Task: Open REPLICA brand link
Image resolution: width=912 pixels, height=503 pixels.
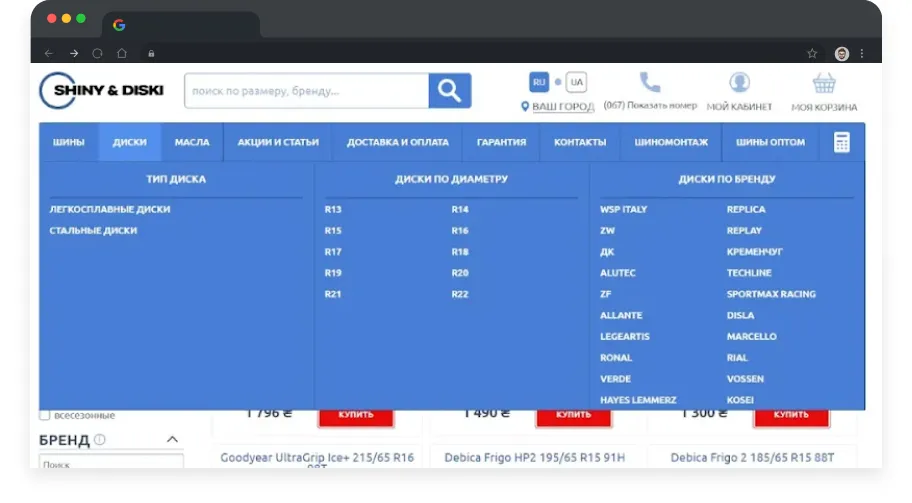Action: click(x=746, y=209)
